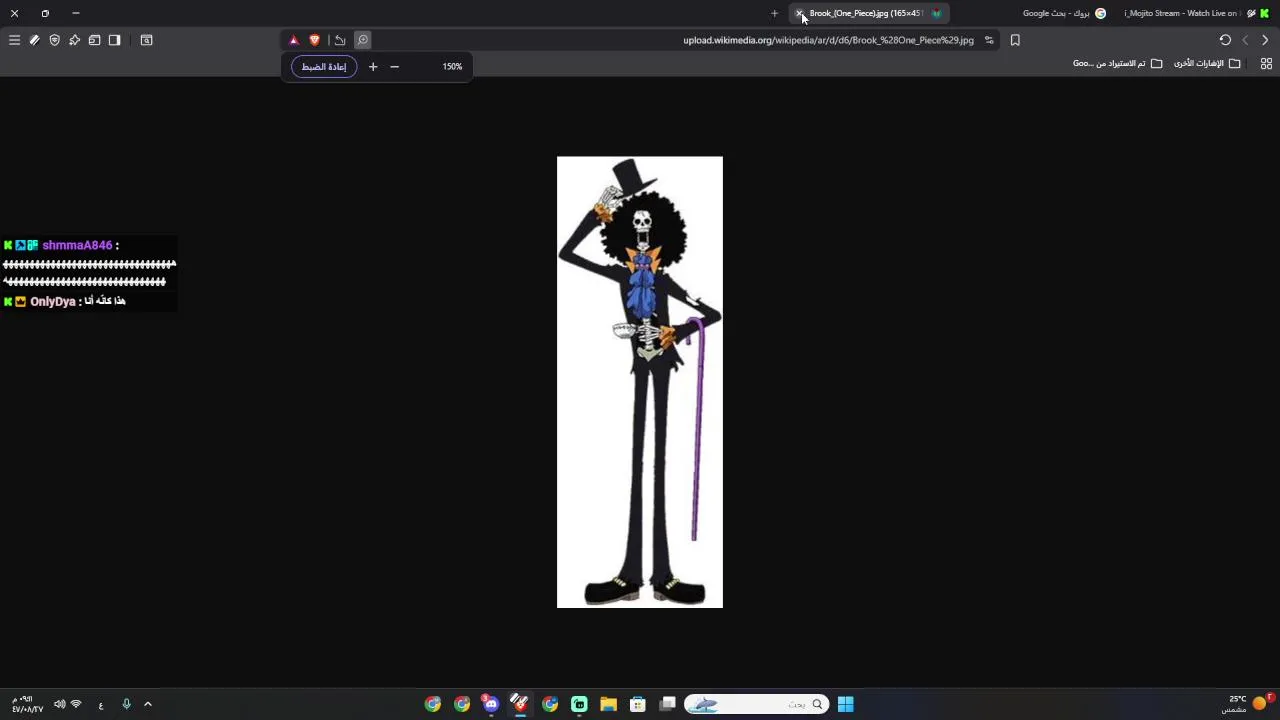Open the Brave Wallet toolbar icon
Image resolution: width=1280 pixels, height=720 pixels.
(94, 40)
